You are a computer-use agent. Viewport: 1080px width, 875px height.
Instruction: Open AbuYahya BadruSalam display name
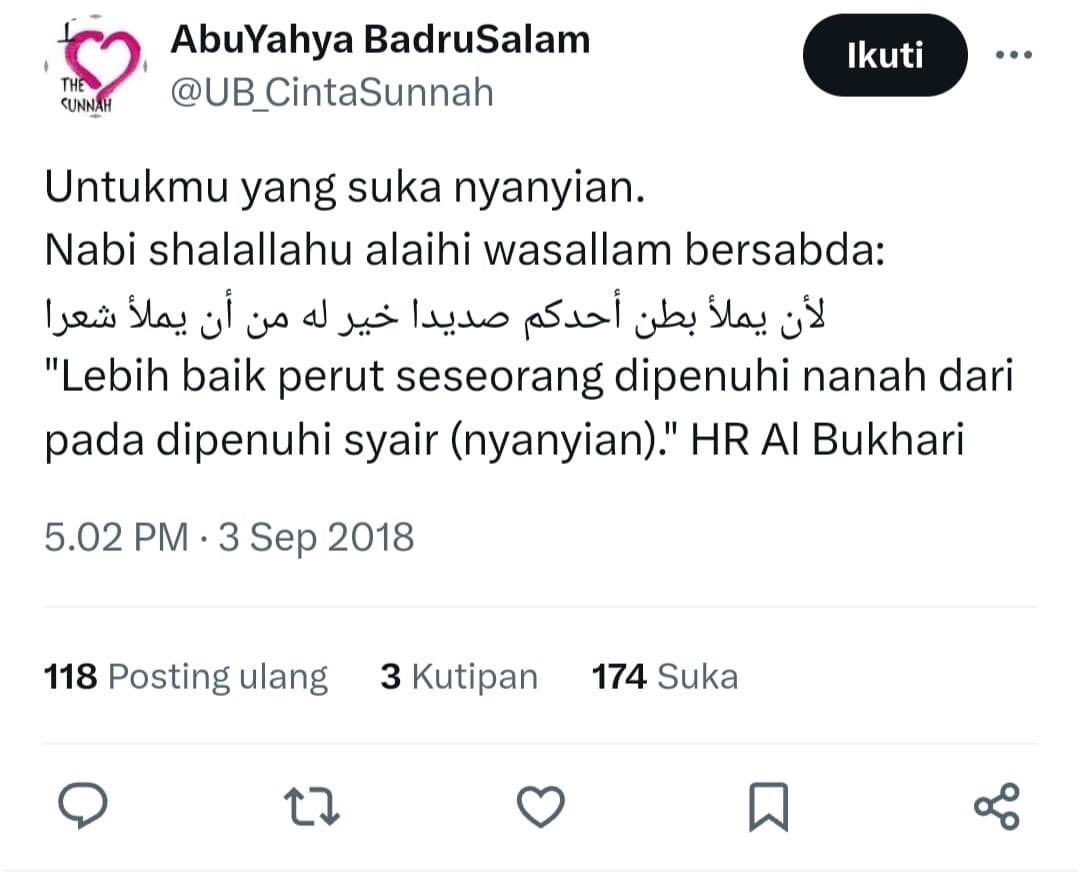pos(380,40)
